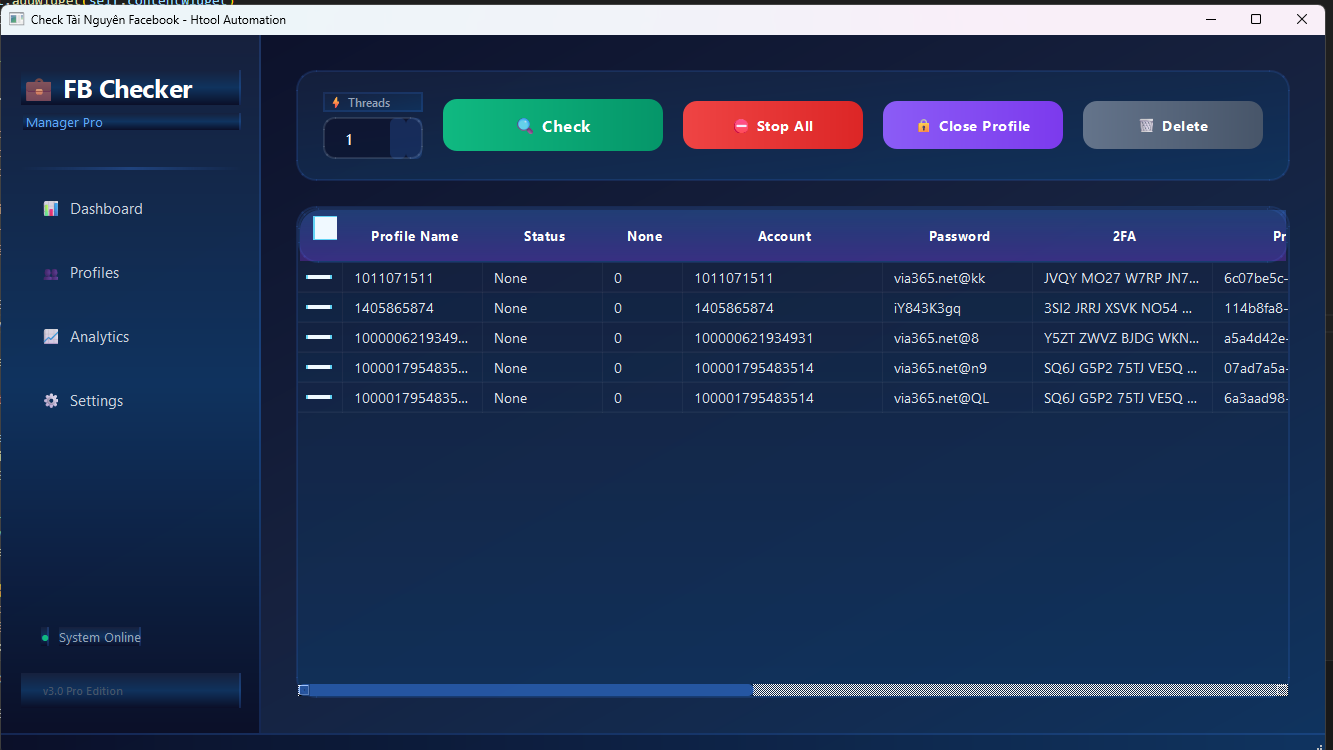Toggle checkbox for profile 1011071511 row
The image size is (1333, 750).
pyautogui.click(x=319, y=277)
